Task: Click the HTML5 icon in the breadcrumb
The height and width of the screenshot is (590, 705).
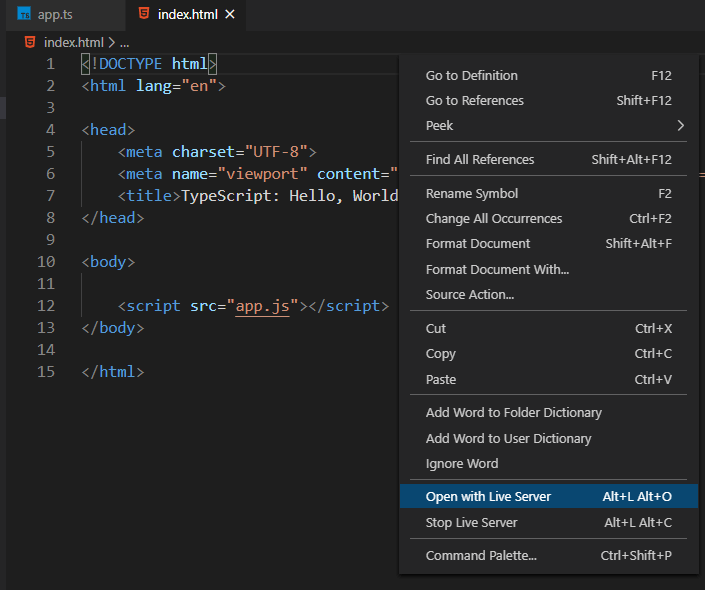Action: pos(30,42)
